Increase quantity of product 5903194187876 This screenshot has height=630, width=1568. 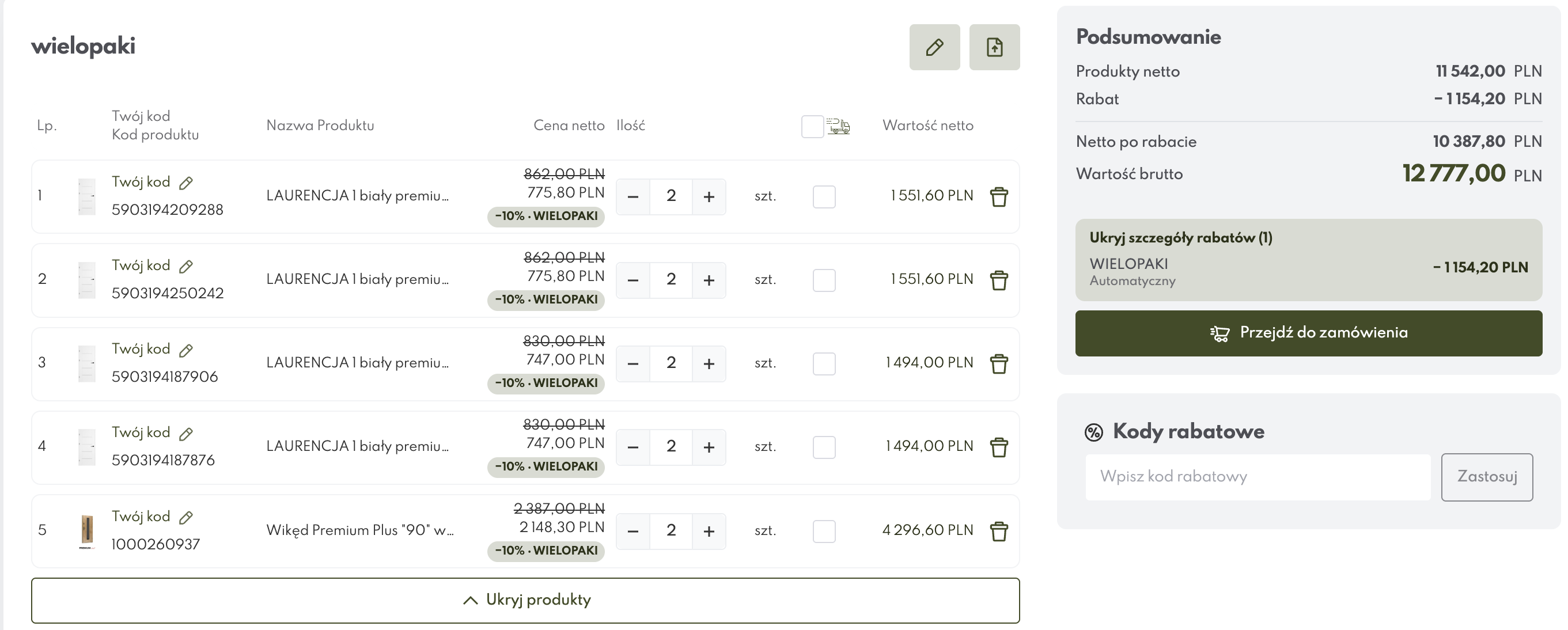click(x=709, y=447)
